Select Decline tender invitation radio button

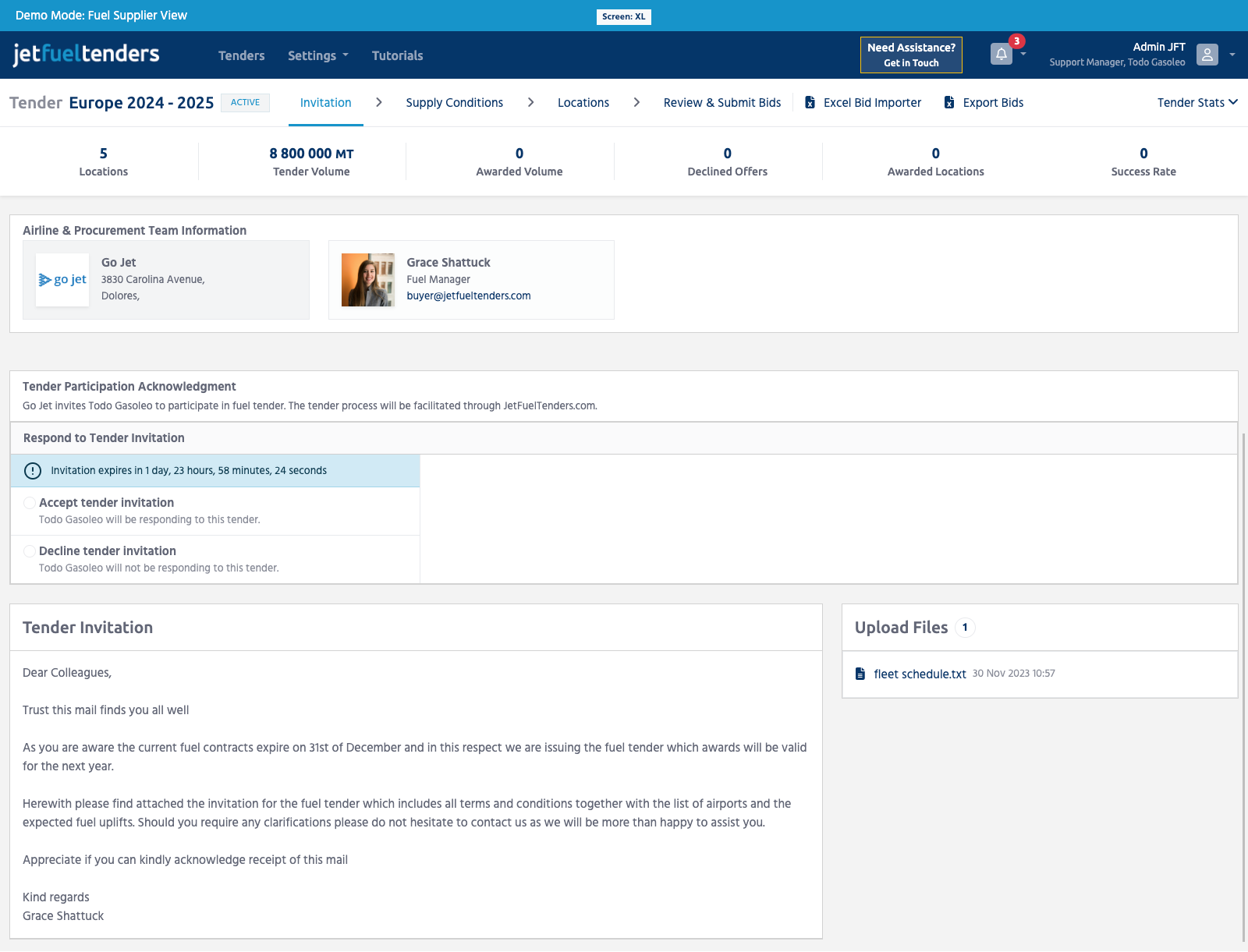point(30,551)
